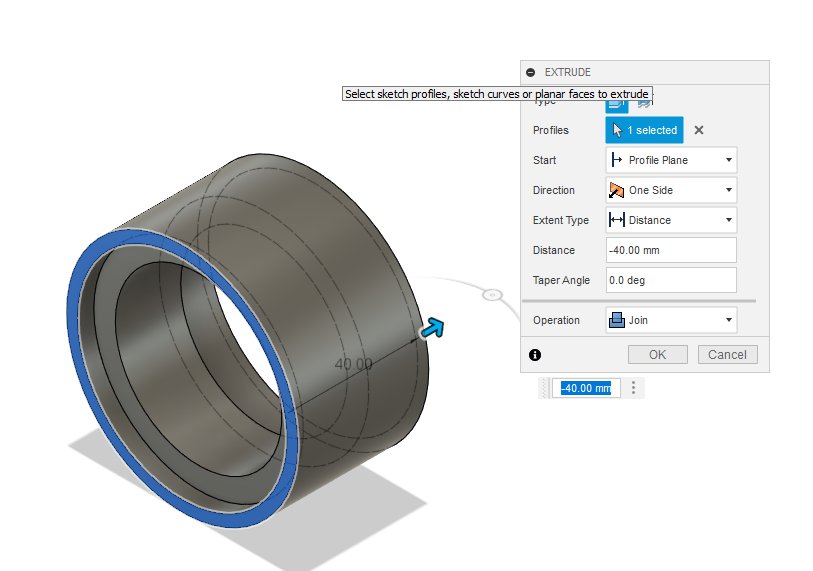Open the Operation dropdown showing Join
This screenshot has width=813, height=571.
671,320
